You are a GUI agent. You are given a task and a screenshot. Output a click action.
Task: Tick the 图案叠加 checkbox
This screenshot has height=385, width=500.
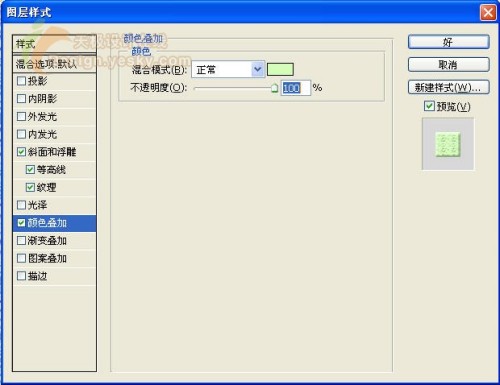[21, 258]
